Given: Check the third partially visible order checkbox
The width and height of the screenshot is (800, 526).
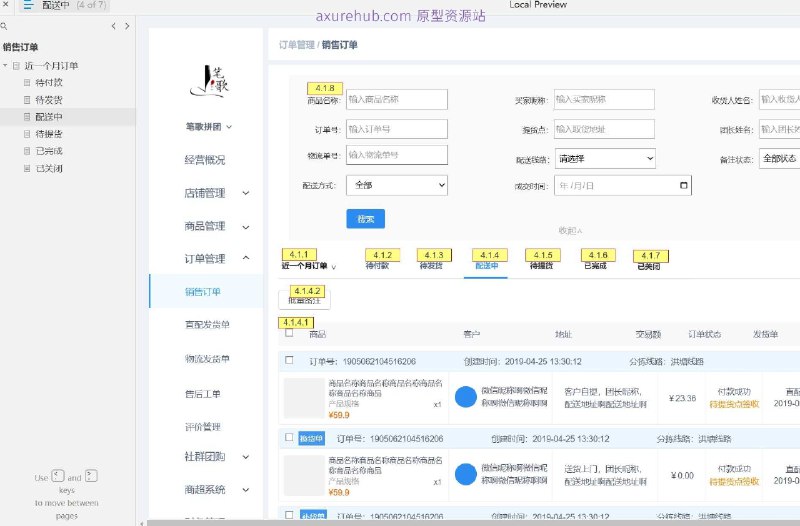Looking at the screenshot, I should pos(289,515).
